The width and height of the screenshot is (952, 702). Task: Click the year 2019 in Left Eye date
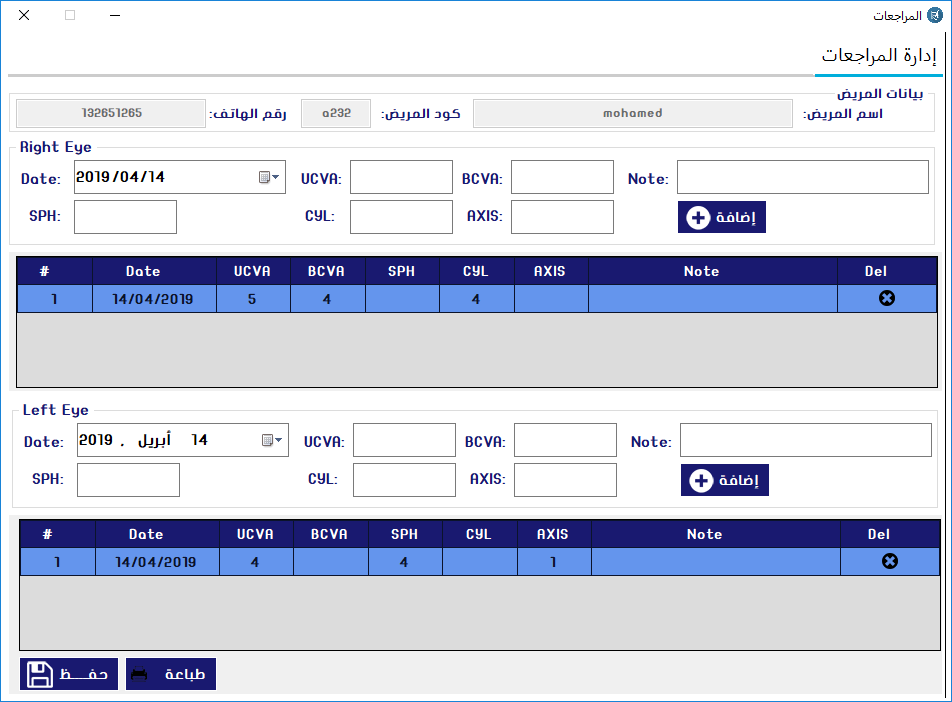click(x=96, y=440)
